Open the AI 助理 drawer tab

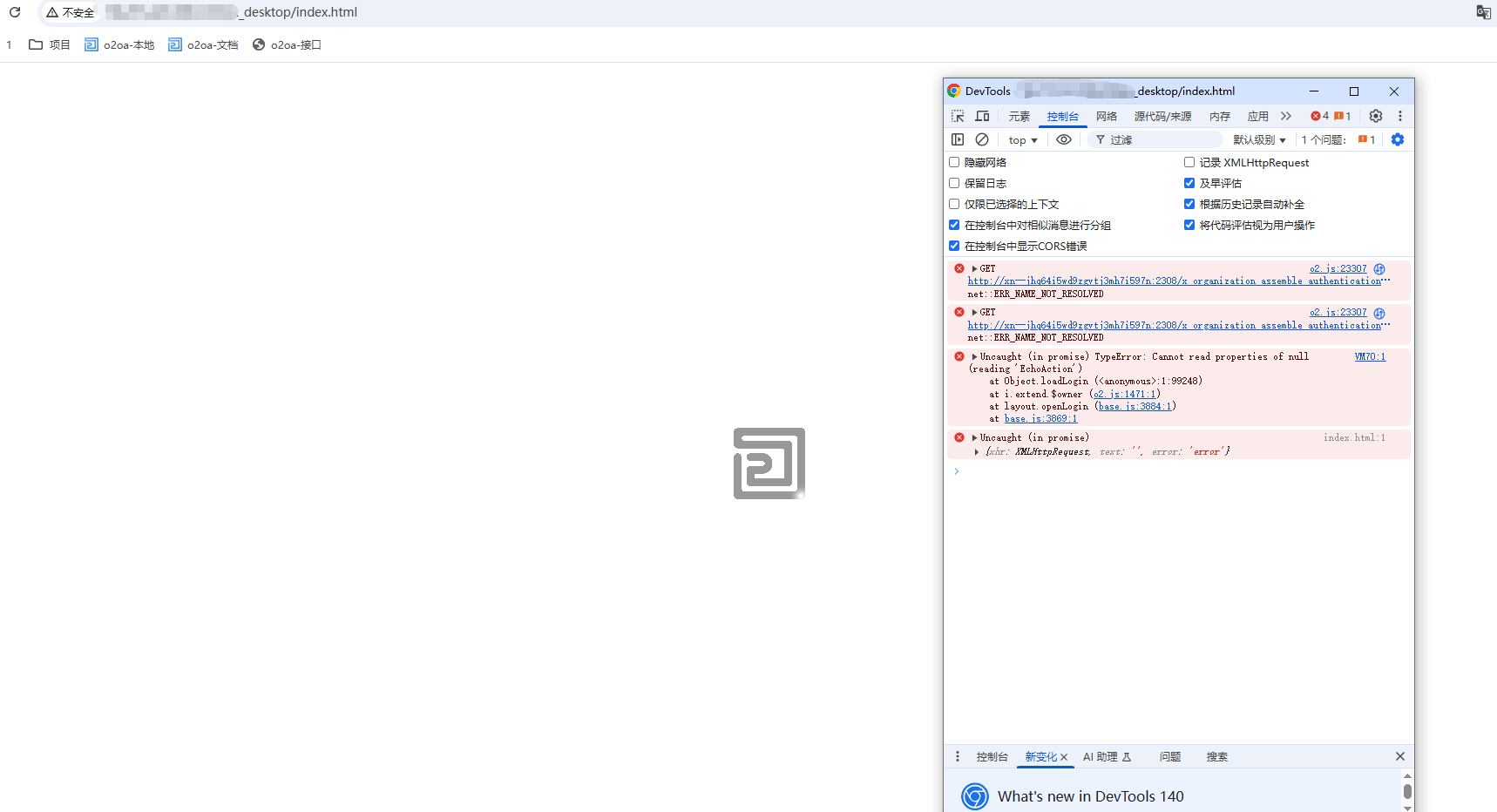click(x=1107, y=756)
